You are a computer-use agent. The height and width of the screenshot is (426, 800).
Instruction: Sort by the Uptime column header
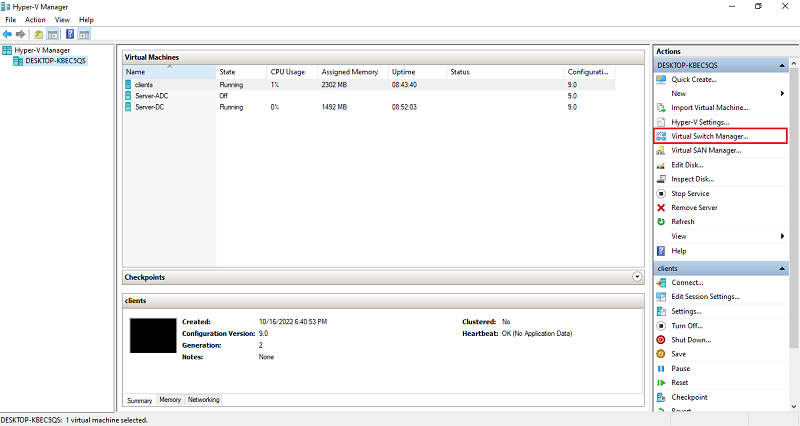click(417, 72)
